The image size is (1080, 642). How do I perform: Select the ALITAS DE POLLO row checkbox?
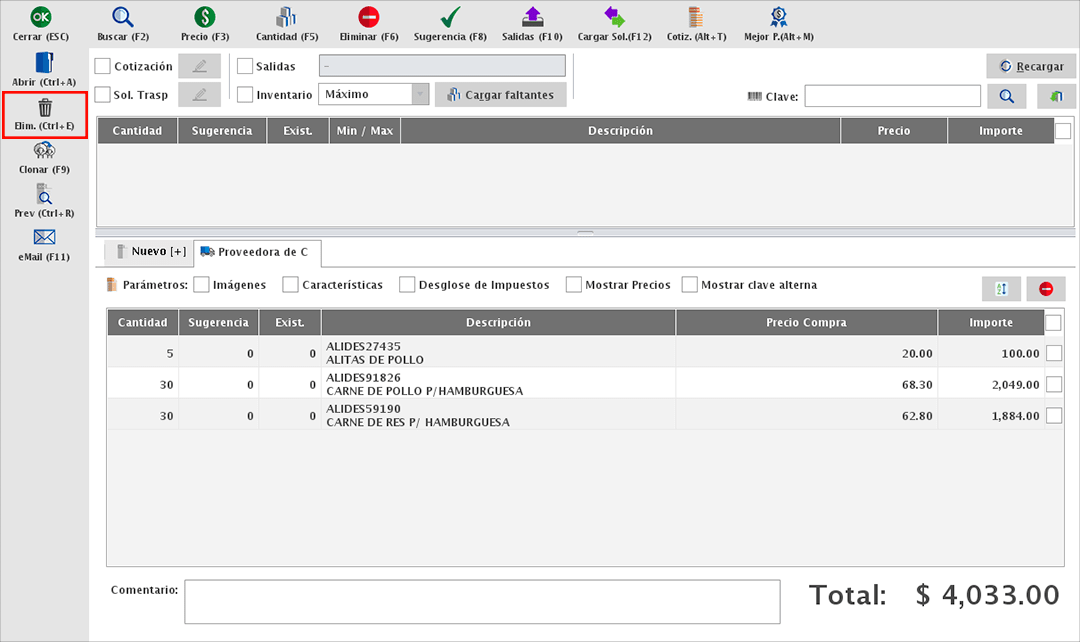pyautogui.click(x=1054, y=352)
